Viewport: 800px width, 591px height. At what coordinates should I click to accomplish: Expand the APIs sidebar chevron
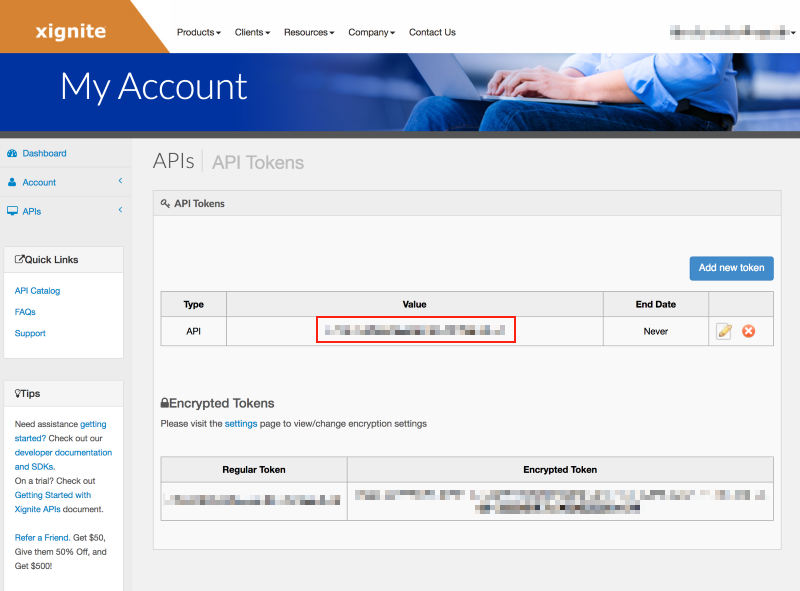click(120, 210)
